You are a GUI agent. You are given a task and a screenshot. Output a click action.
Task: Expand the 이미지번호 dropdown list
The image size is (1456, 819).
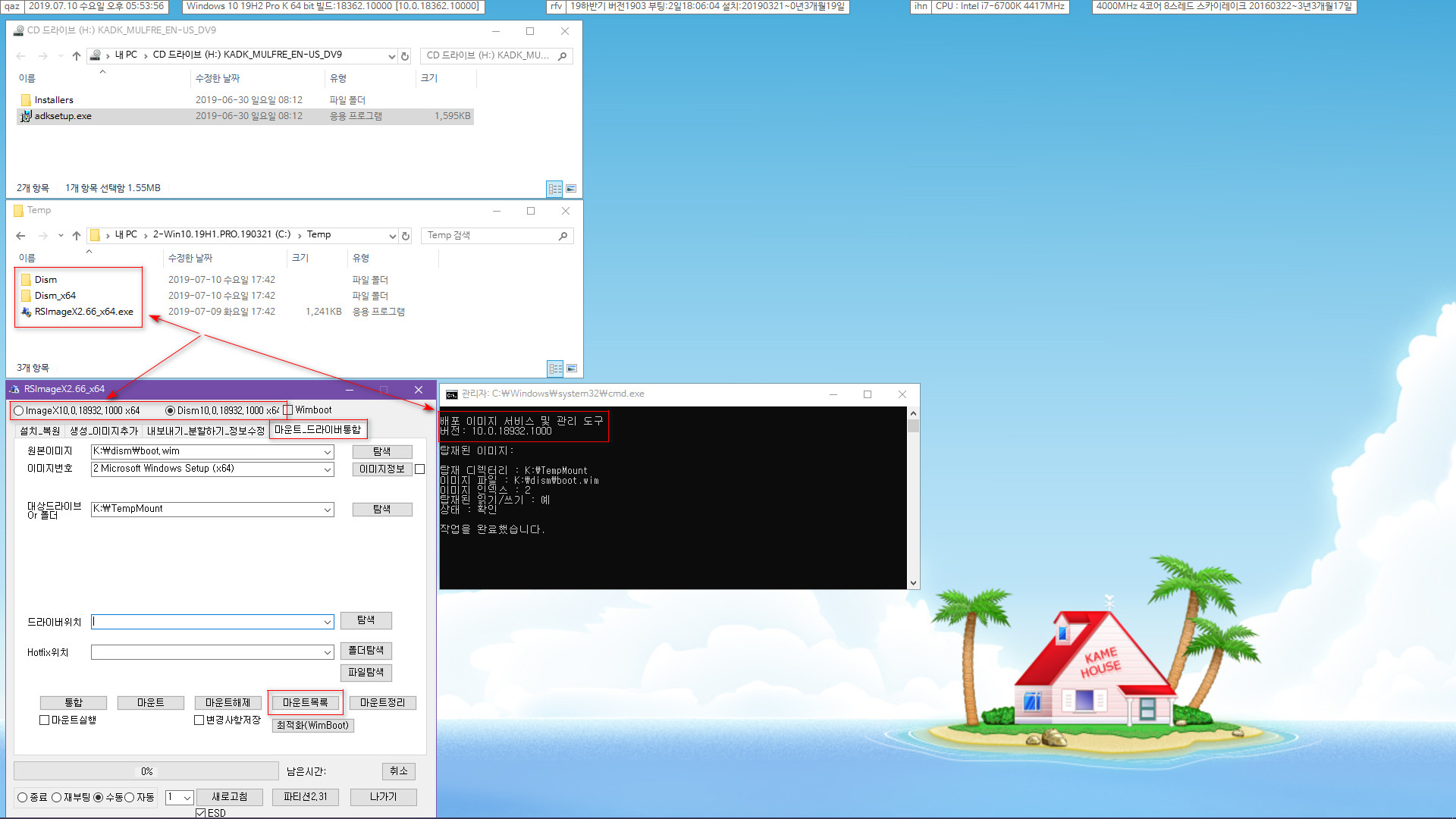click(x=328, y=469)
